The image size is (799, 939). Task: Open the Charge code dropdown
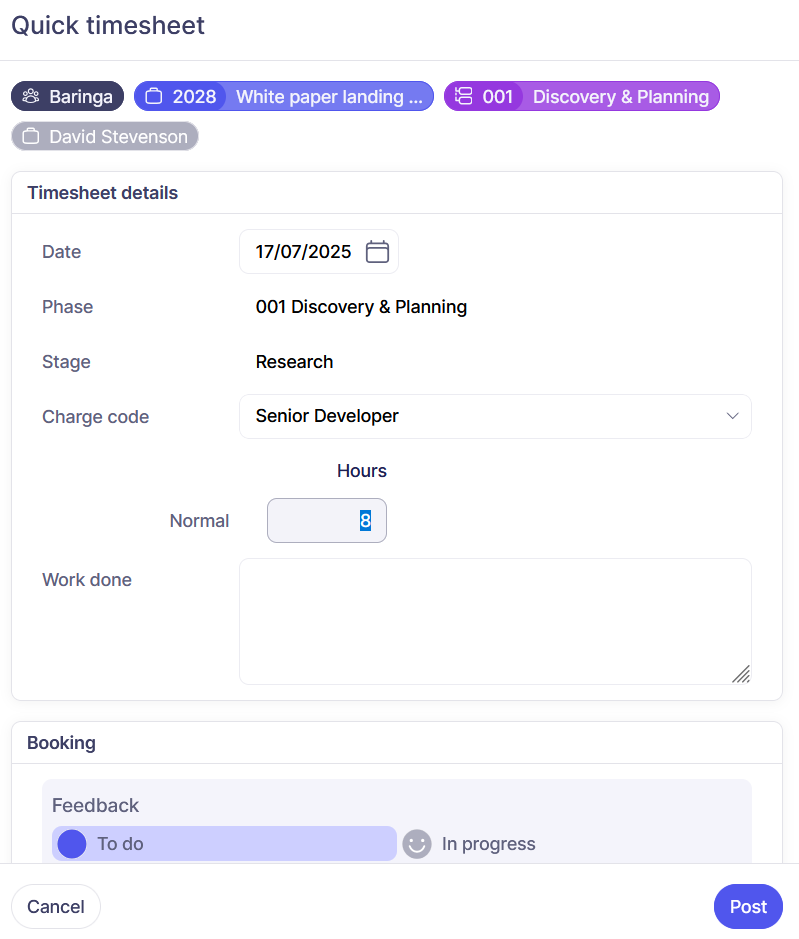tap(480, 416)
